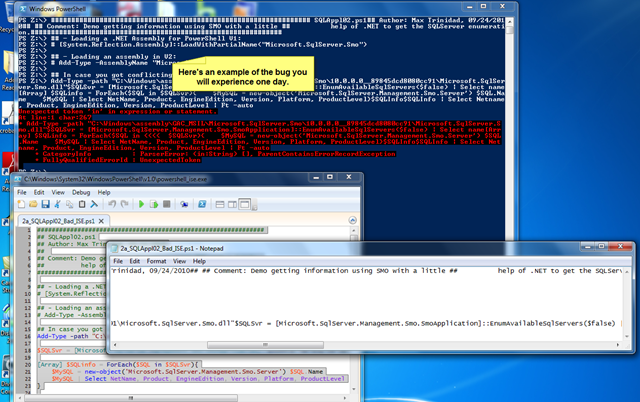The image size is (640, 402).
Task: Open new remote PowerShell tab icon
Action: [x=184, y=204]
